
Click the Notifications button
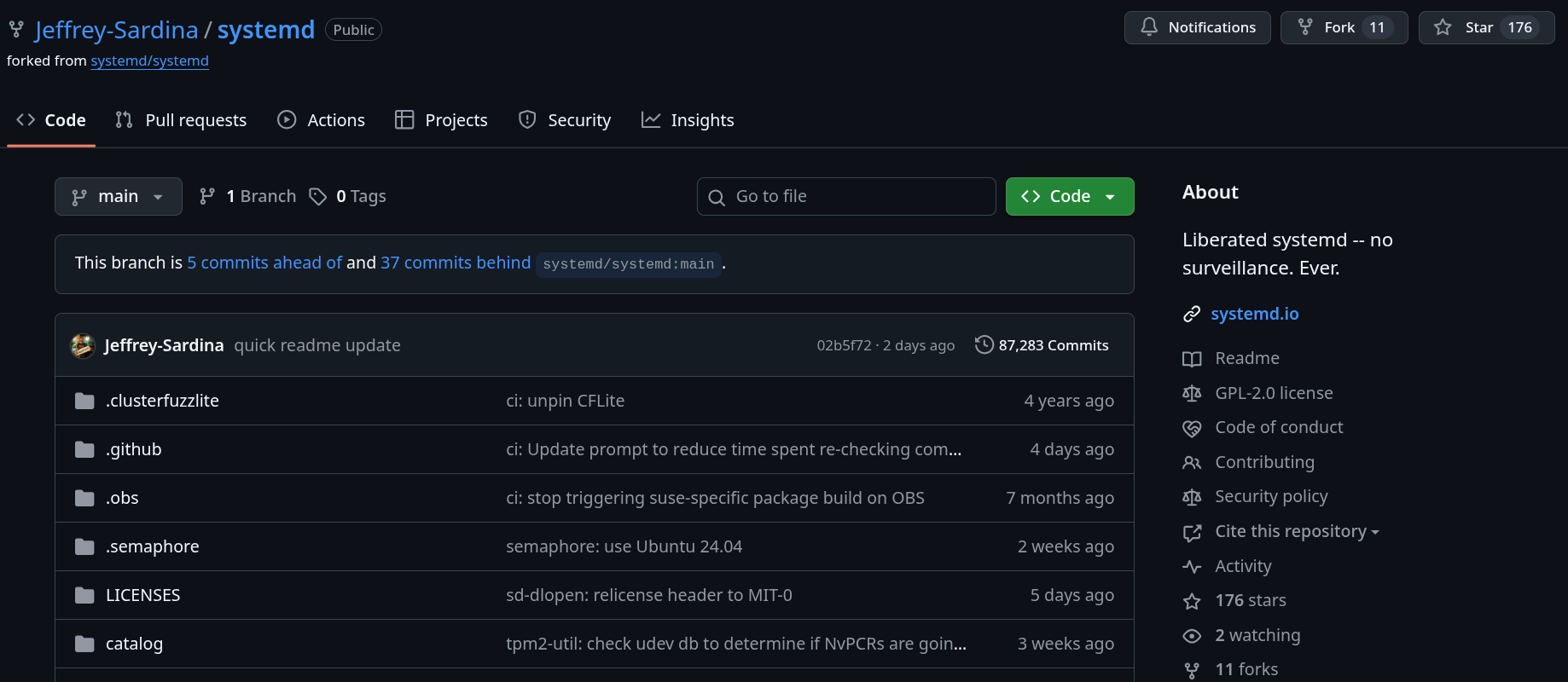pos(1198,27)
